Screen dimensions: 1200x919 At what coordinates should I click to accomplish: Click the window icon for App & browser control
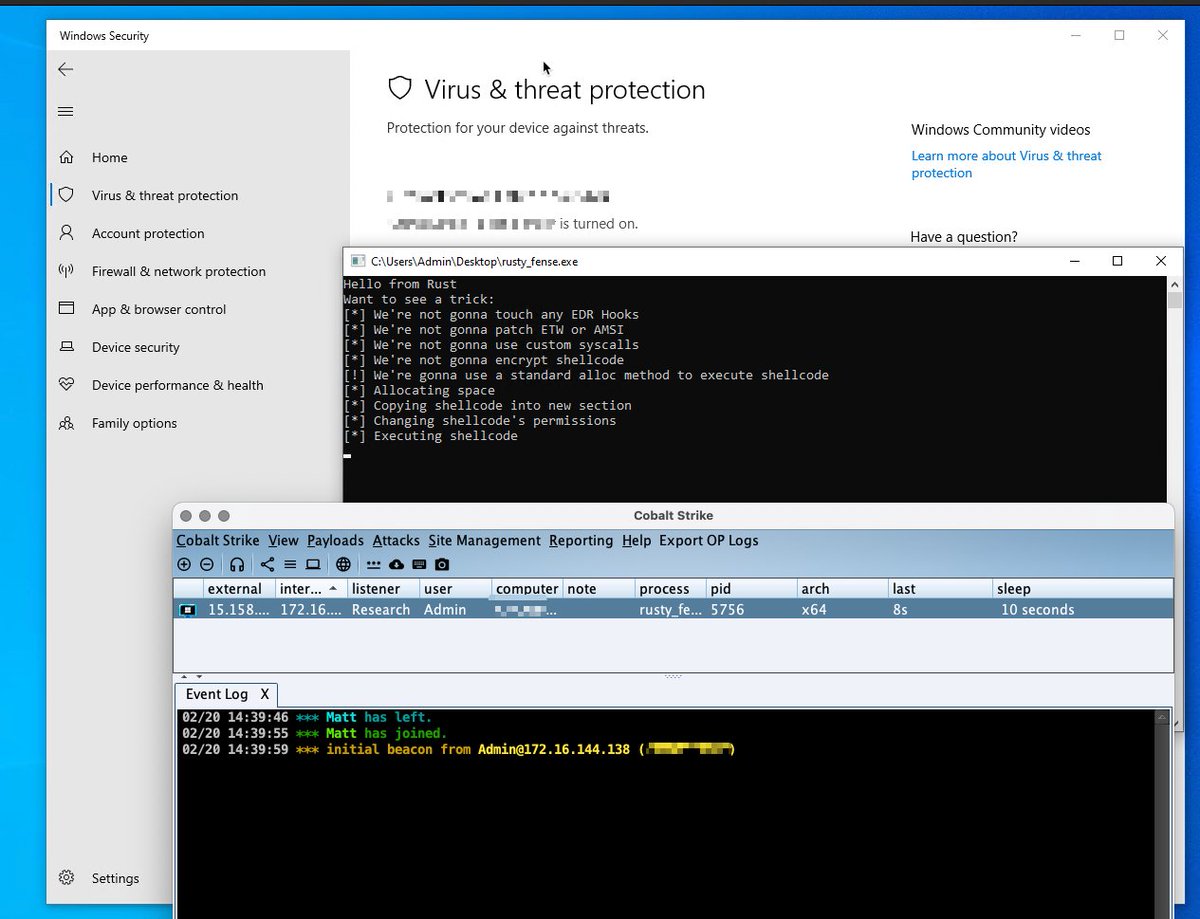click(x=66, y=309)
